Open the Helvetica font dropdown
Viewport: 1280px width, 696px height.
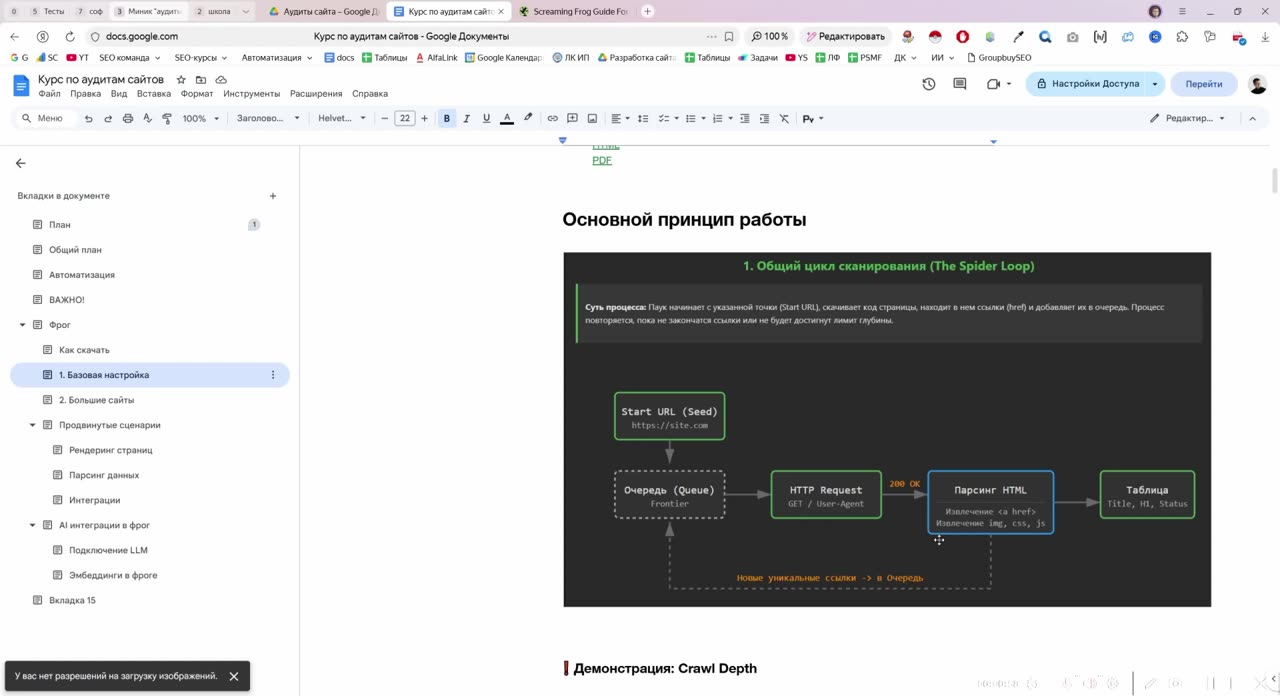tap(342, 118)
